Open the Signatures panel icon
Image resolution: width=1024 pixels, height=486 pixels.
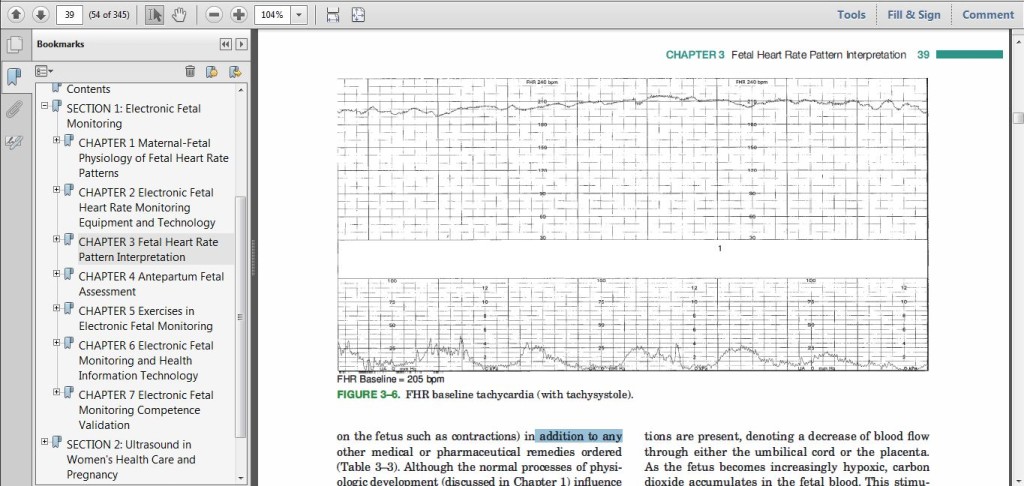[x=14, y=142]
